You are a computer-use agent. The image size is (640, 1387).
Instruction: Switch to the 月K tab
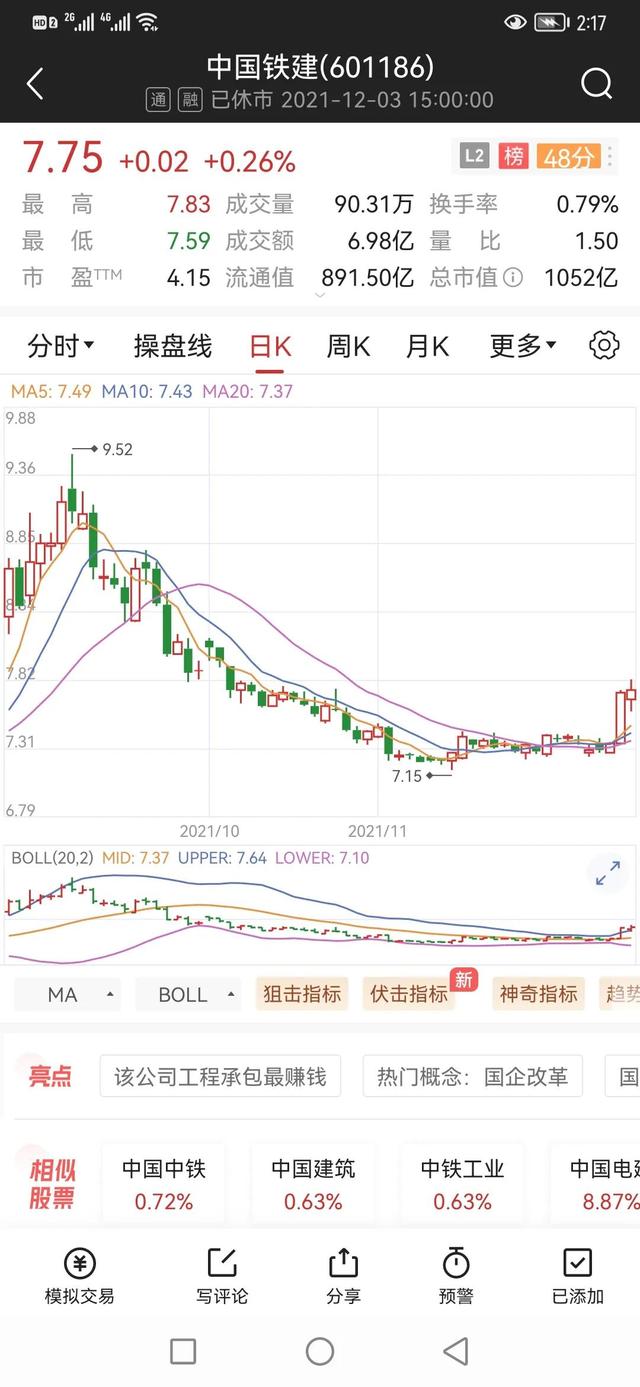point(427,346)
